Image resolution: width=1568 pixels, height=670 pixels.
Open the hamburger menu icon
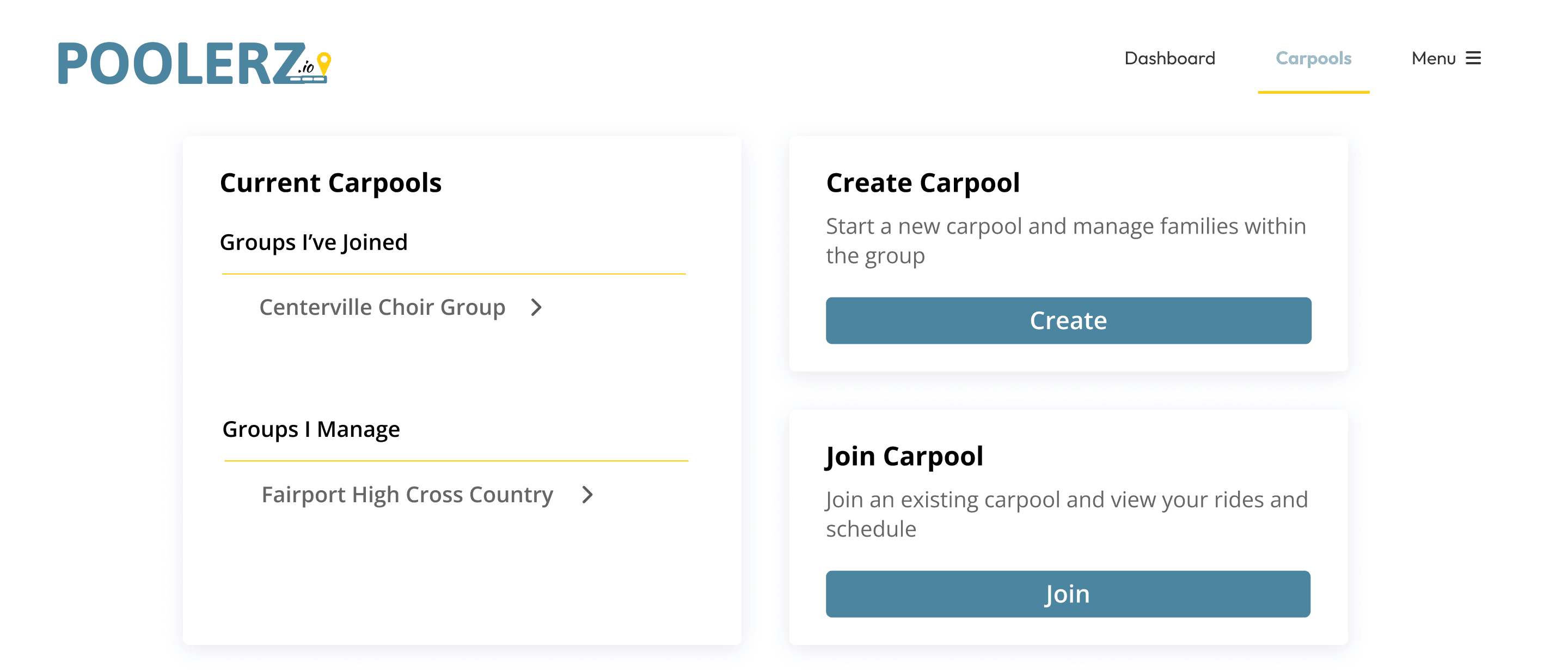point(1473,58)
